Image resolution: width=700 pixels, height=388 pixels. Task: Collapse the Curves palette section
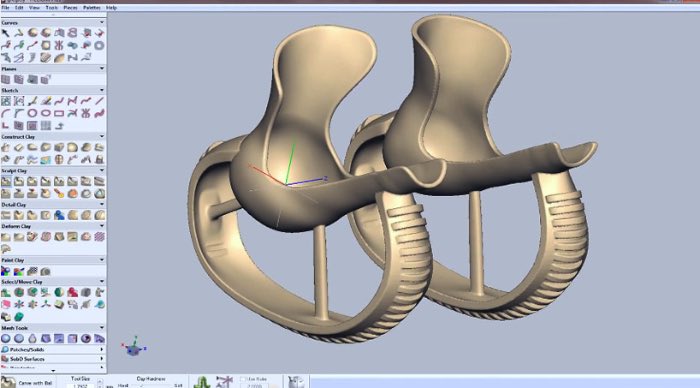(x=102, y=22)
